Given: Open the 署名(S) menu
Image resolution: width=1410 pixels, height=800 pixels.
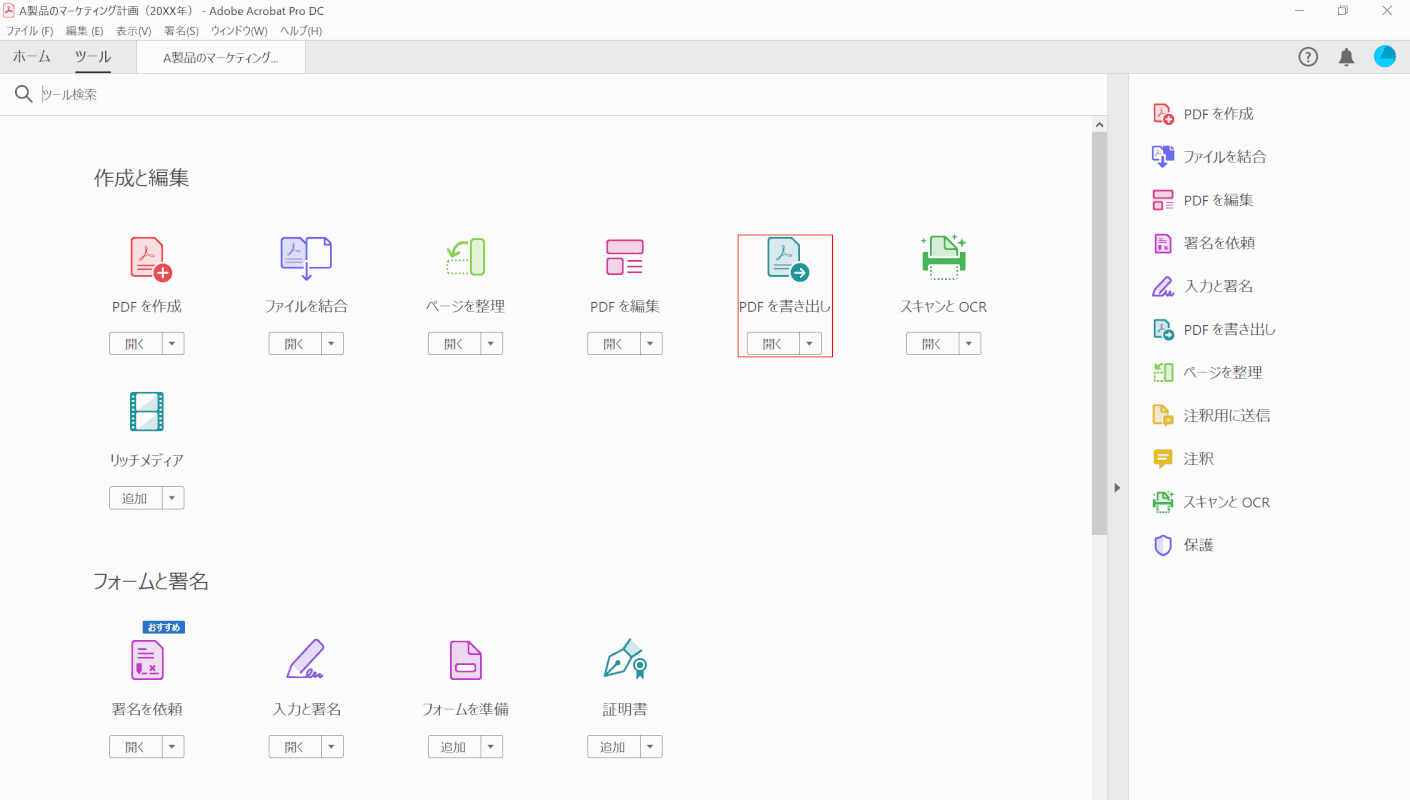Looking at the screenshot, I should pyautogui.click(x=181, y=31).
